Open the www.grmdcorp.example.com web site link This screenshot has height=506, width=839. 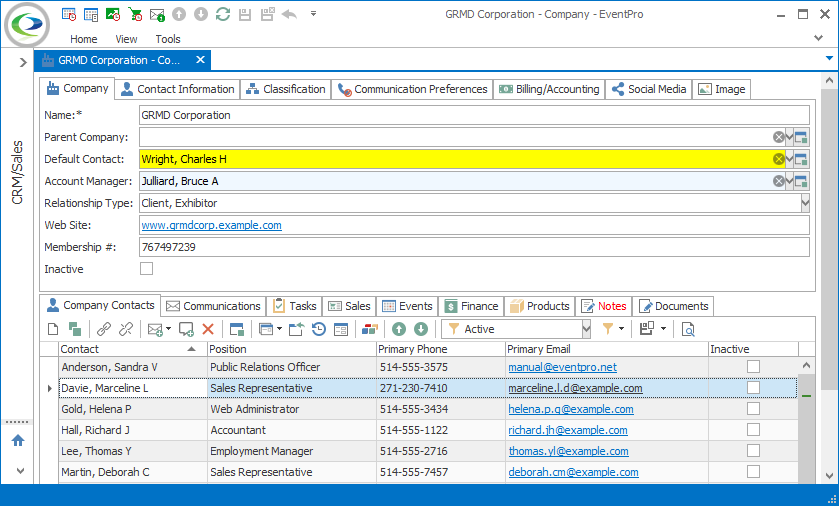[211, 225]
